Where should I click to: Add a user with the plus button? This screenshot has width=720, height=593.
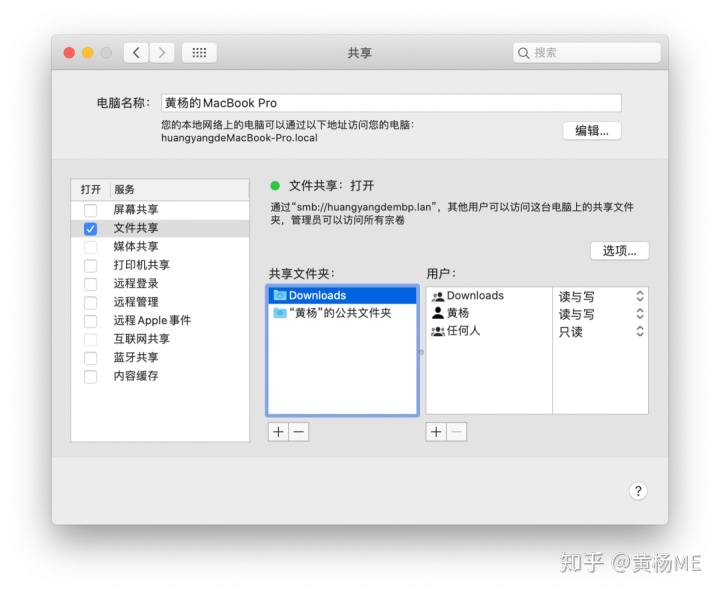[436, 432]
